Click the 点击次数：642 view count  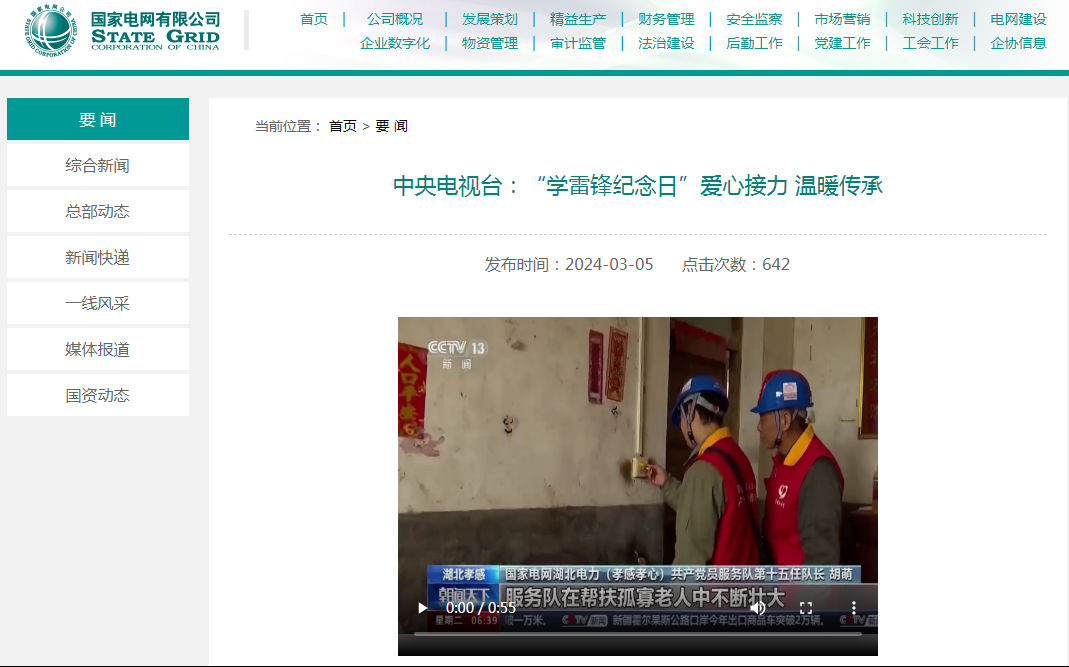(x=736, y=264)
